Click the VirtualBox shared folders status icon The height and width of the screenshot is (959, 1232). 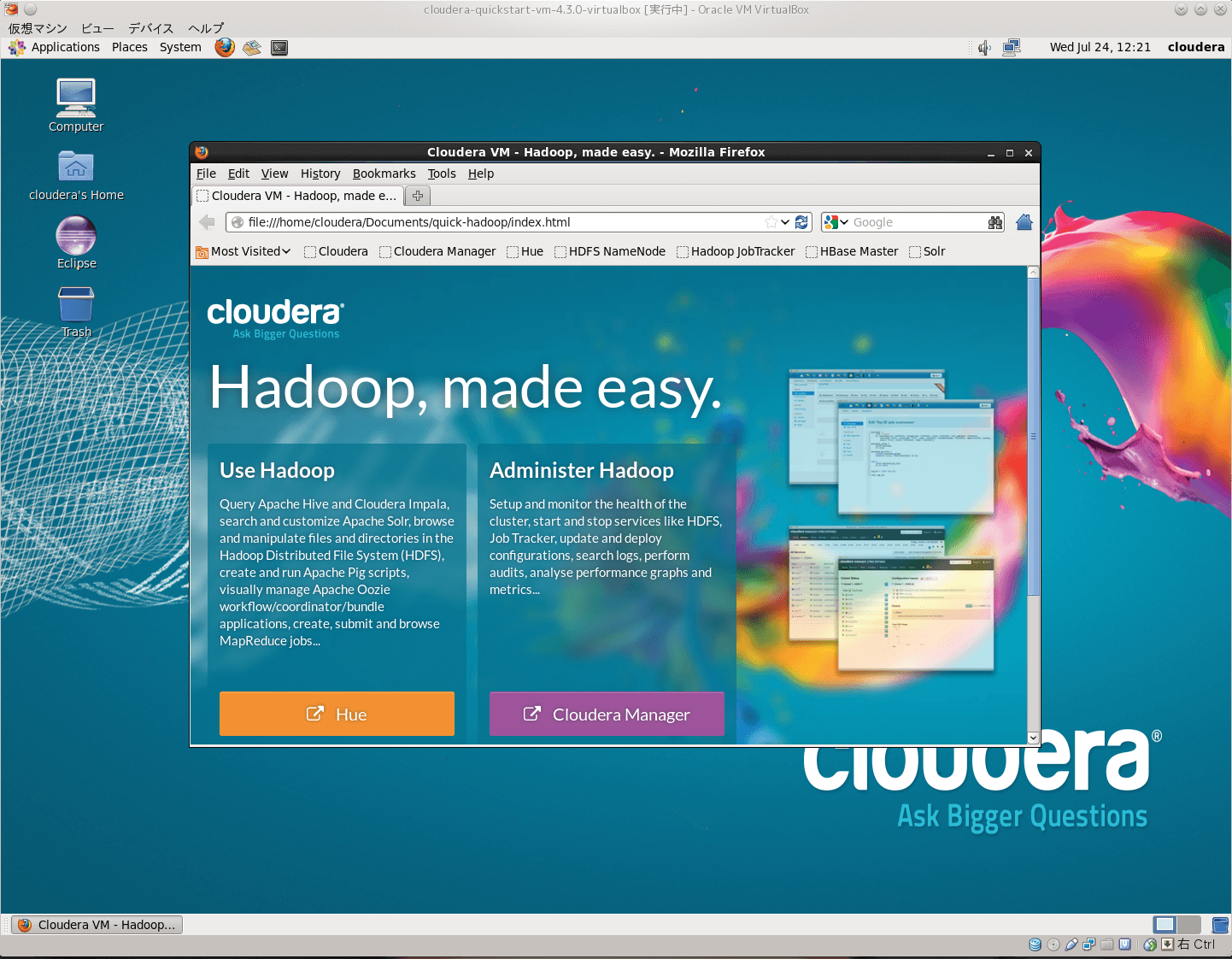coord(1107,944)
